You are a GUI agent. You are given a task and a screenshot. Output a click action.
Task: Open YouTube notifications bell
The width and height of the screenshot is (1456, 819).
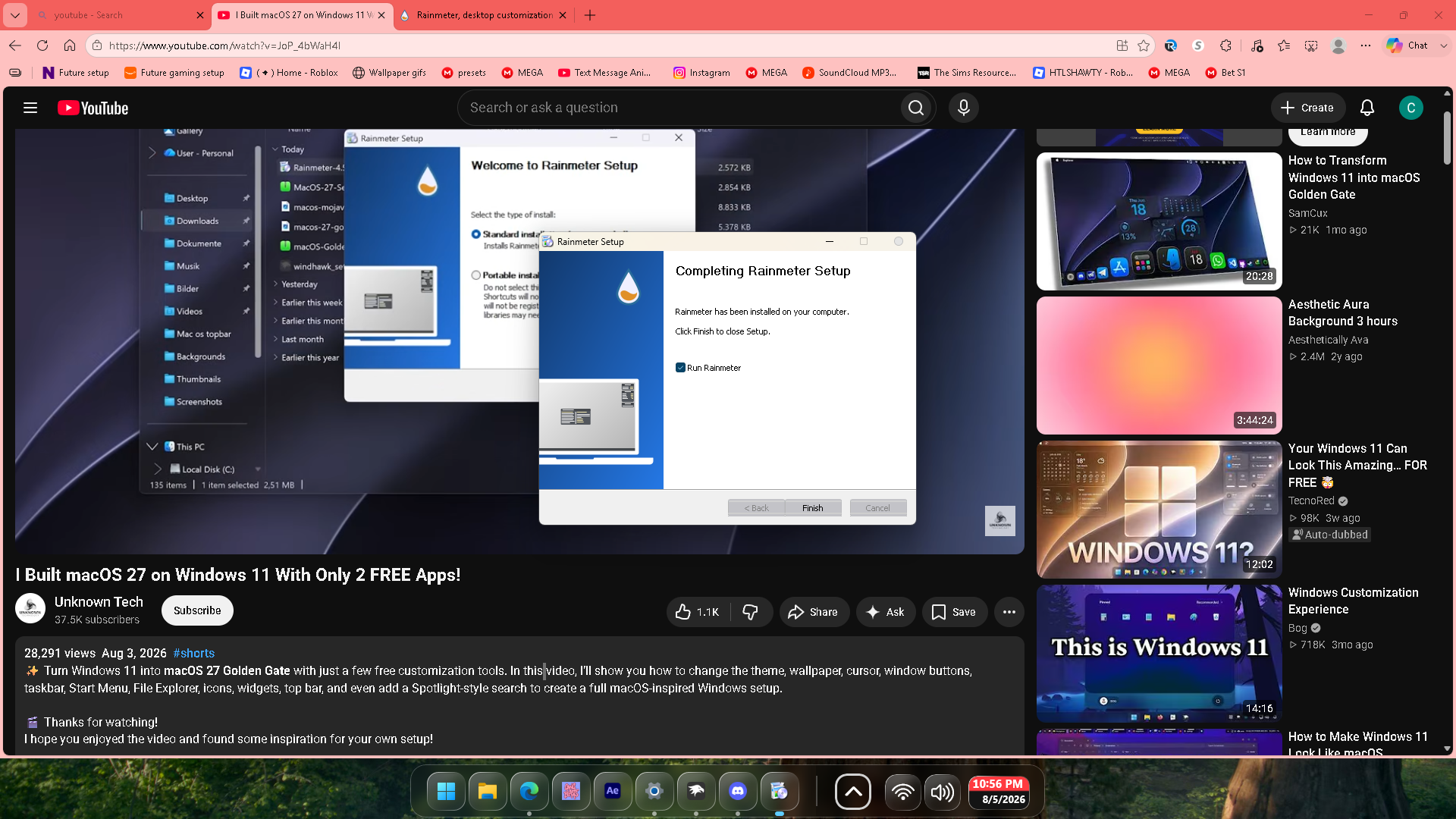[x=1367, y=108]
